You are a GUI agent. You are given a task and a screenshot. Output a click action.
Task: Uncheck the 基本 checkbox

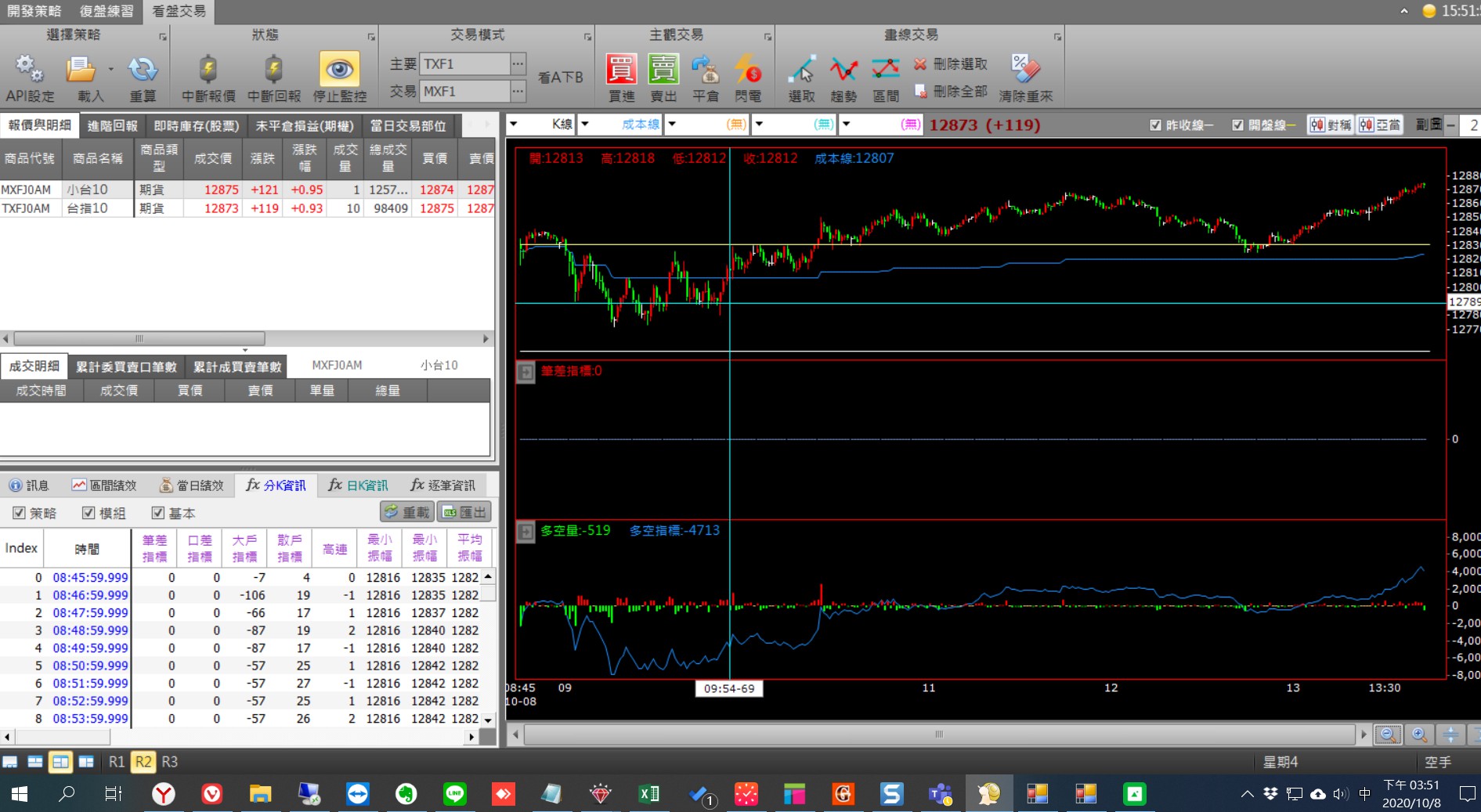pyautogui.click(x=157, y=513)
